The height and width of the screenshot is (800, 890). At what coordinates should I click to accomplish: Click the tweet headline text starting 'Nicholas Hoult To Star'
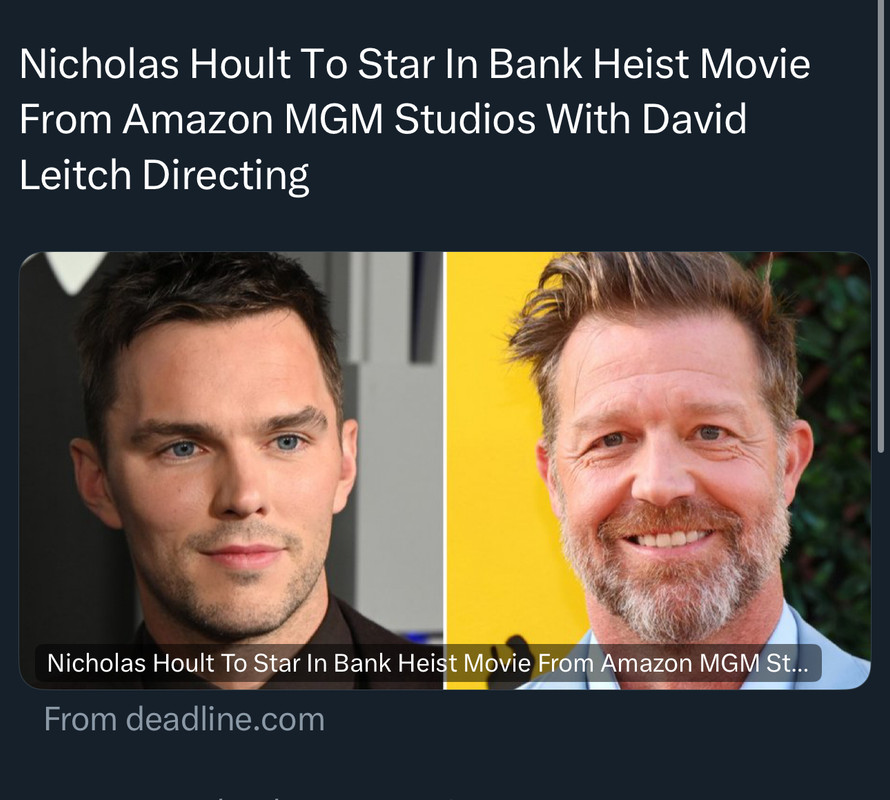[x=414, y=119]
